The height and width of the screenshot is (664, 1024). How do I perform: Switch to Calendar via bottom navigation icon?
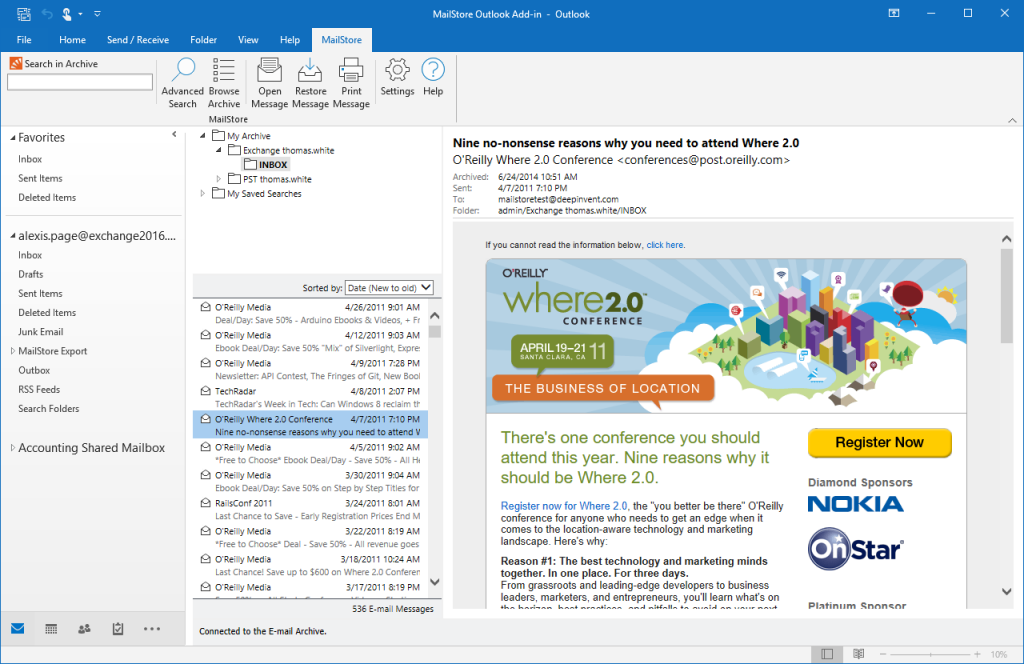tap(50, 628)
